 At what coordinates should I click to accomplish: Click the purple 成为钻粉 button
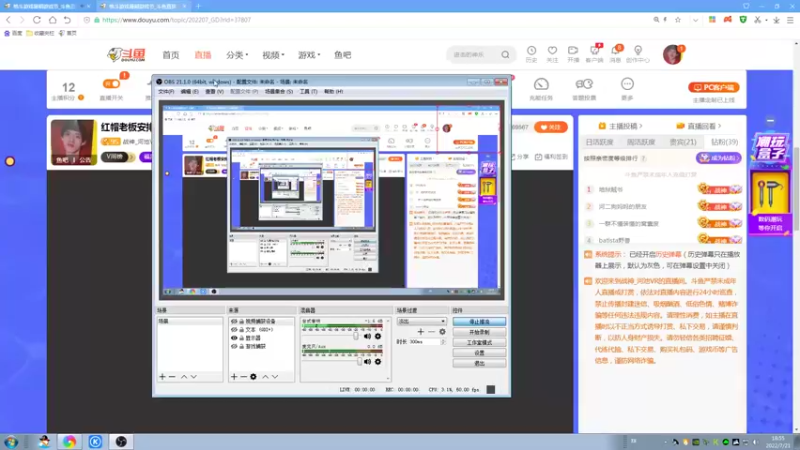pyautogui.click(x=718, y=158)
